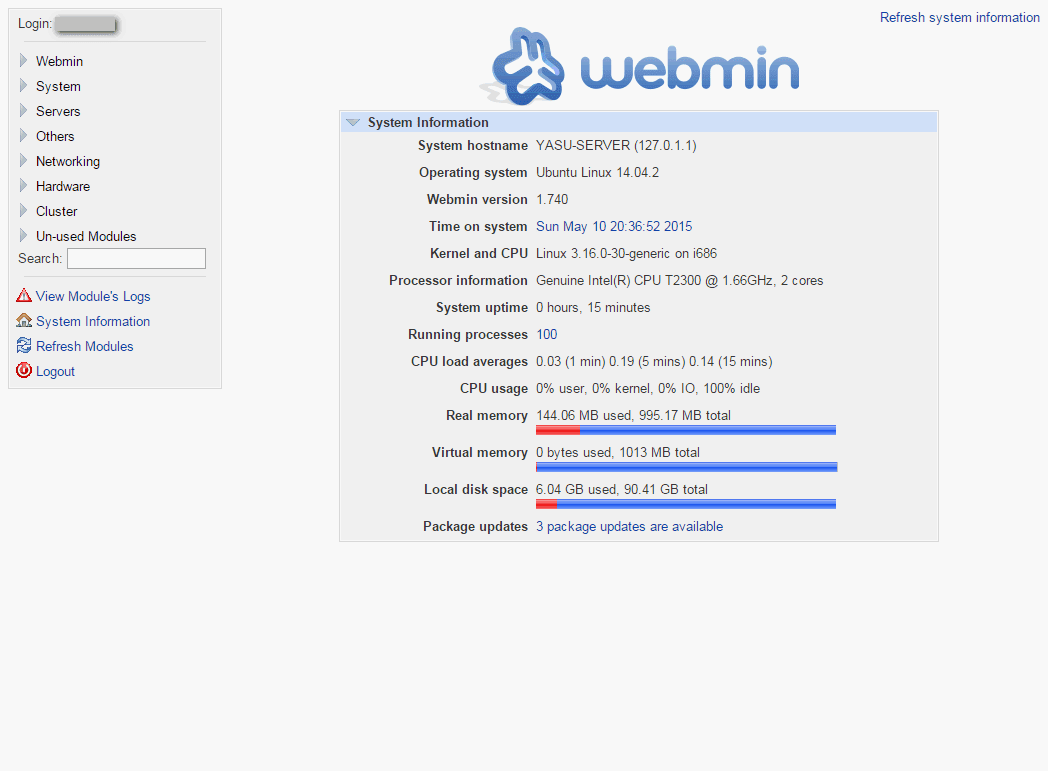Open the System menu category
This screenshot has height=771, width=1048.
(x=58, y=86)
